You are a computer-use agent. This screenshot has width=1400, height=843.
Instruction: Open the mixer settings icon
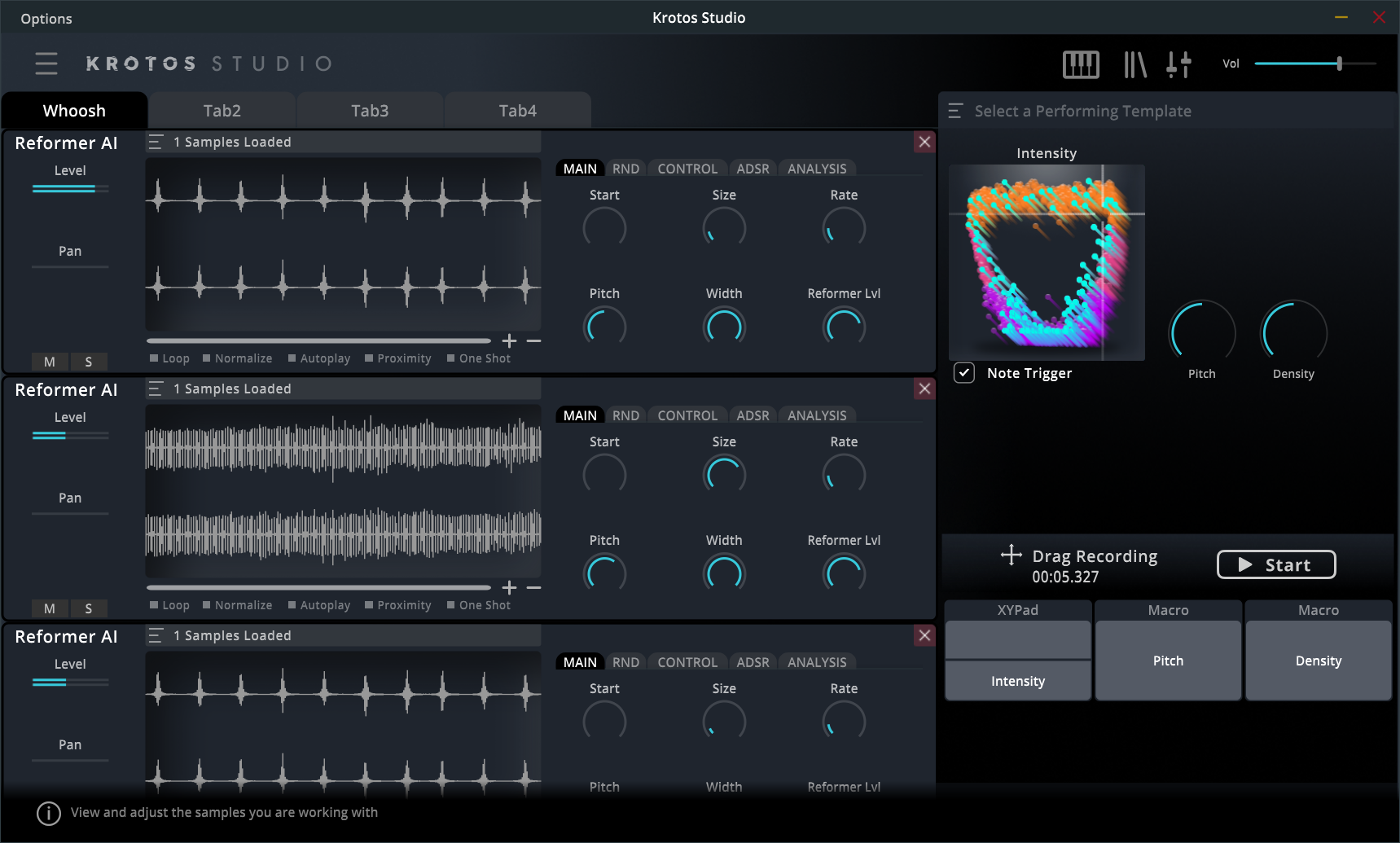click(x=1179, y=64)
